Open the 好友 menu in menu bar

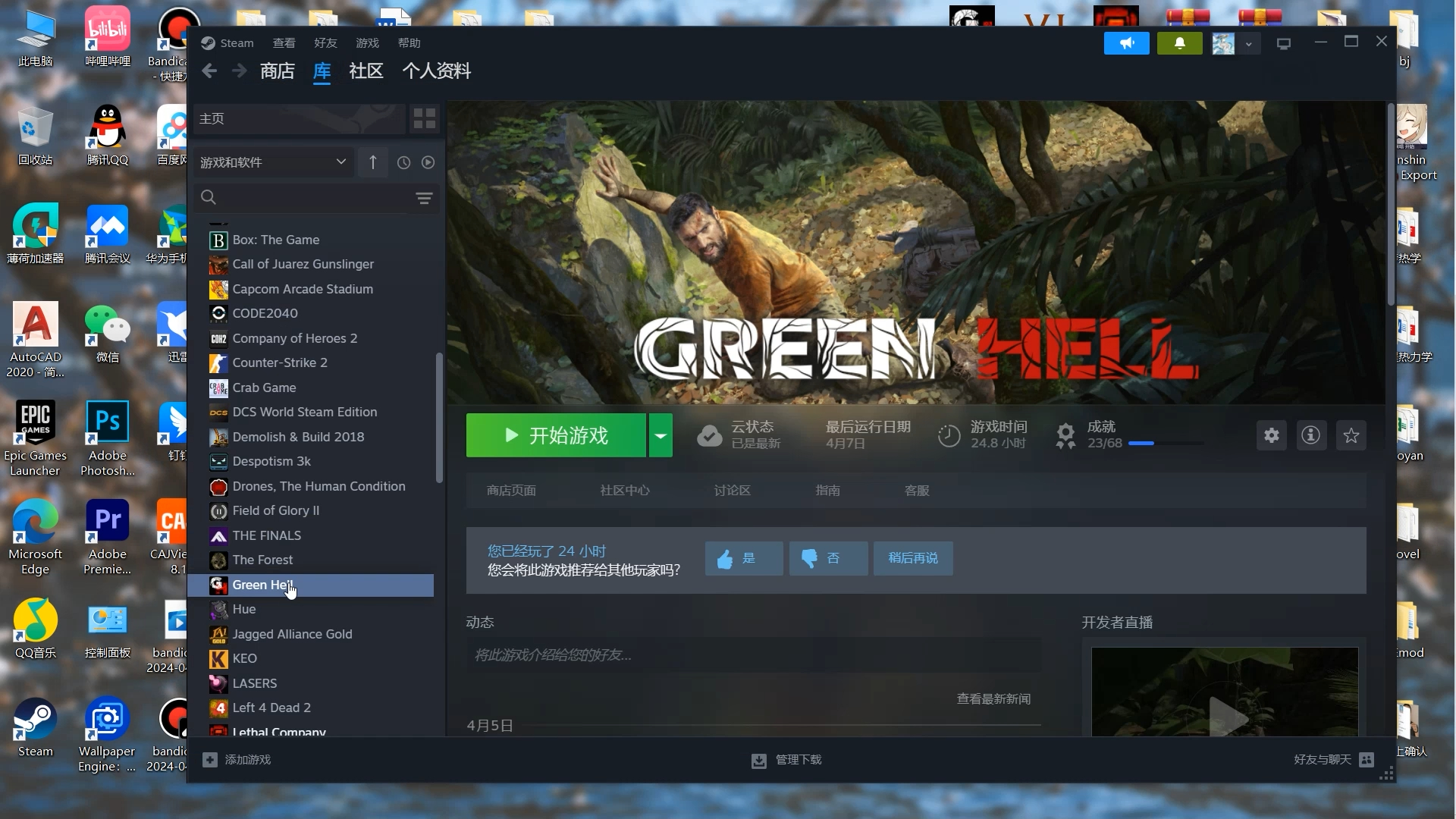tap(325, 43)
